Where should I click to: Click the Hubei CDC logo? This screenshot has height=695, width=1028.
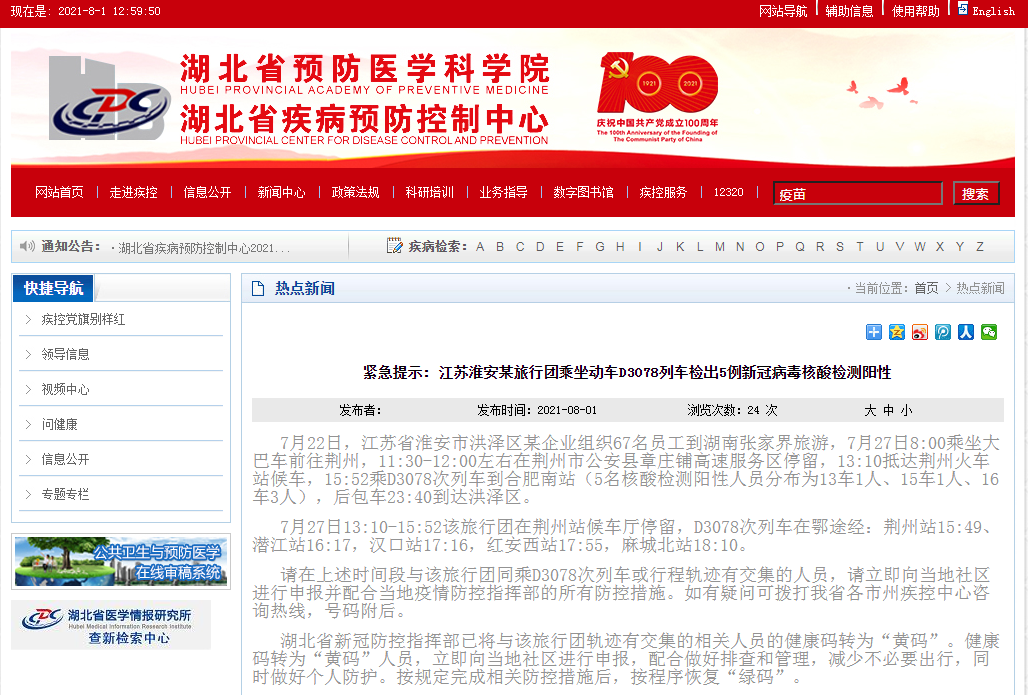(x=108, y=100)
